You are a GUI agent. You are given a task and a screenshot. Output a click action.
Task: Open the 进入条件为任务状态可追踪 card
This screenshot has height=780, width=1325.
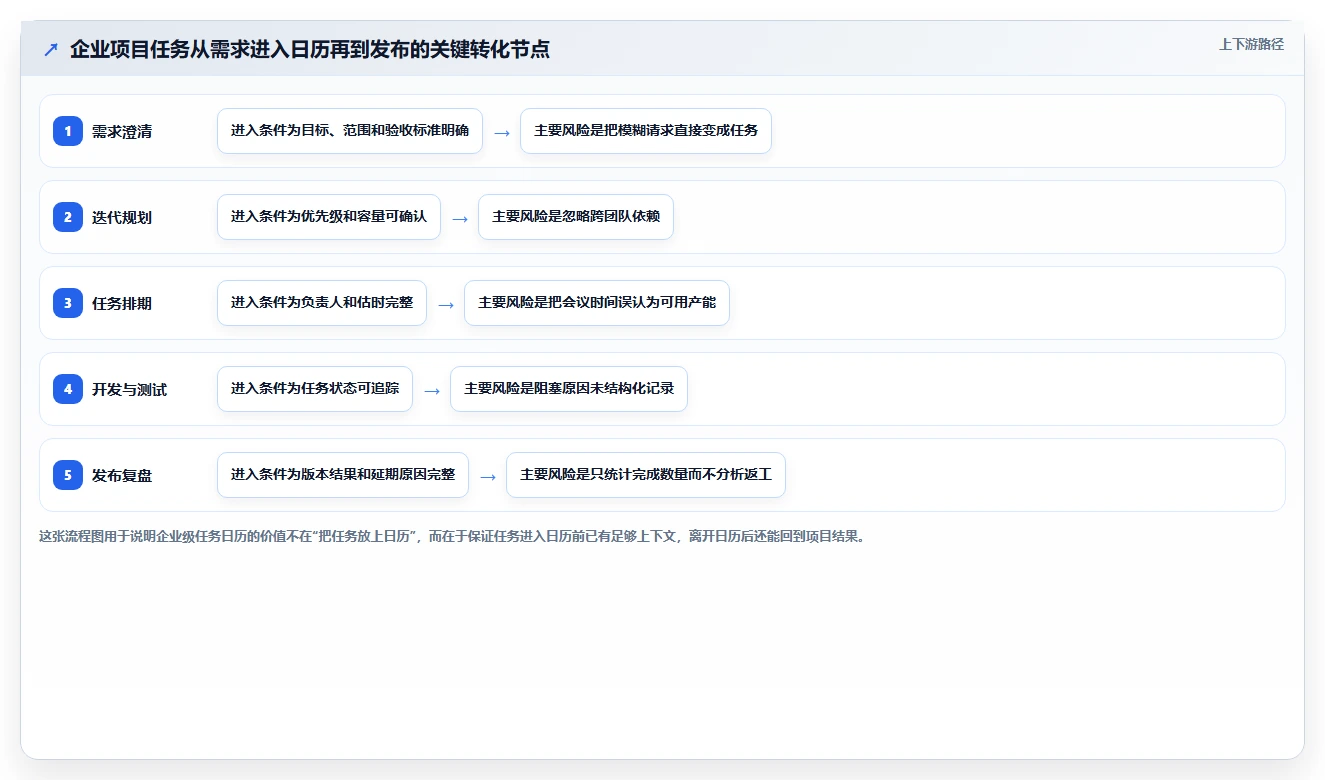[x=315, y=389]
